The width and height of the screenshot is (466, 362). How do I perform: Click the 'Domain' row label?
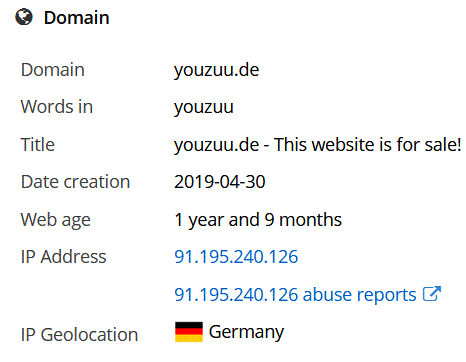point(53,70)
